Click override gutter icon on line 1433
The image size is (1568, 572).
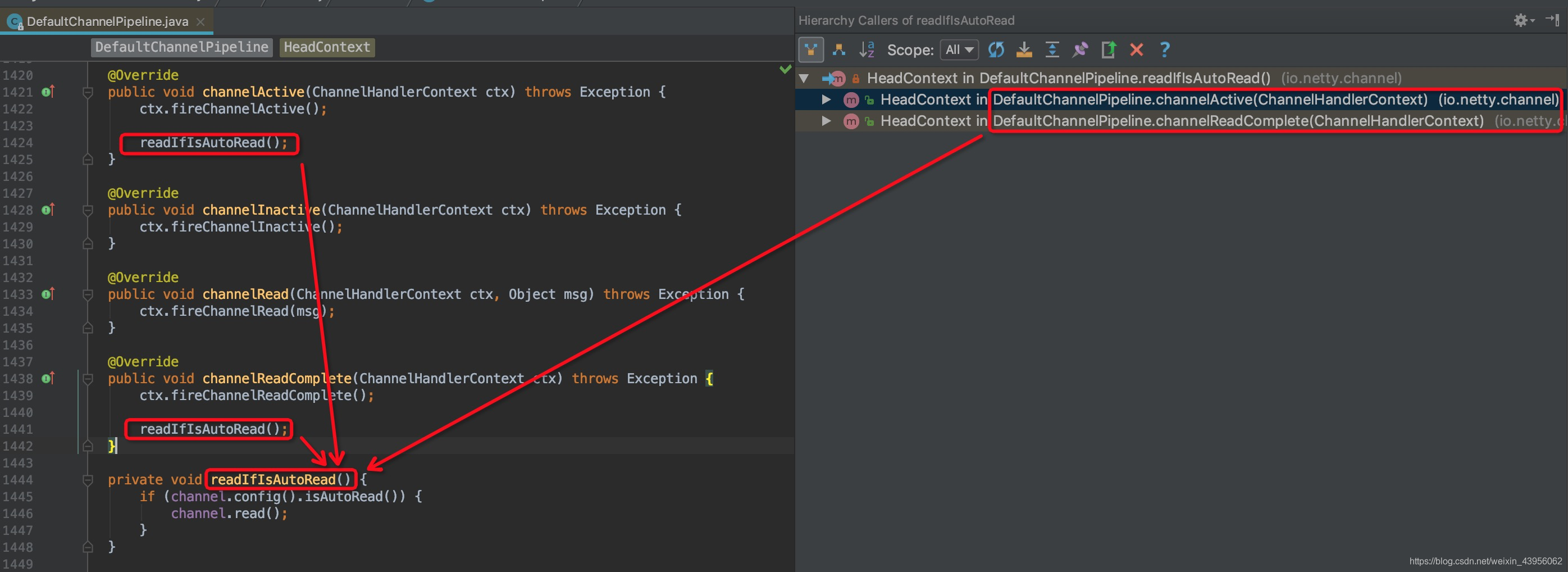(x=48, y=294)
